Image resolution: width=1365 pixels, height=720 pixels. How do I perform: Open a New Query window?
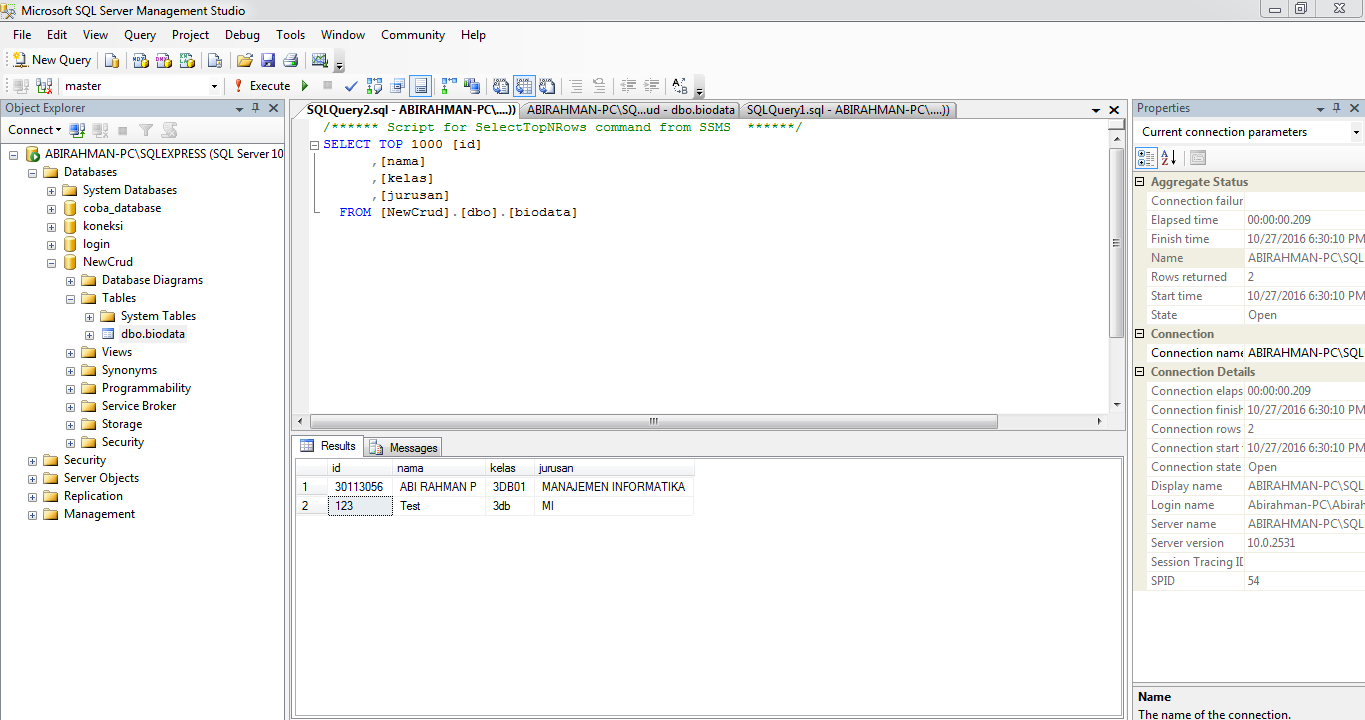point(50,60)
